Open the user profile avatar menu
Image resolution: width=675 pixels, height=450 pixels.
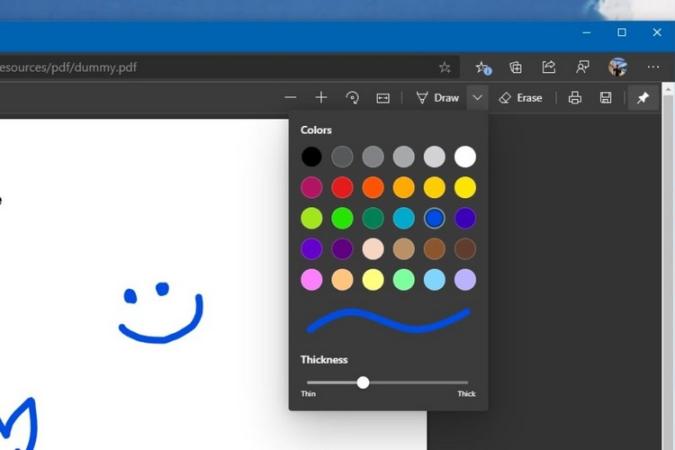[x=618, y=67]
